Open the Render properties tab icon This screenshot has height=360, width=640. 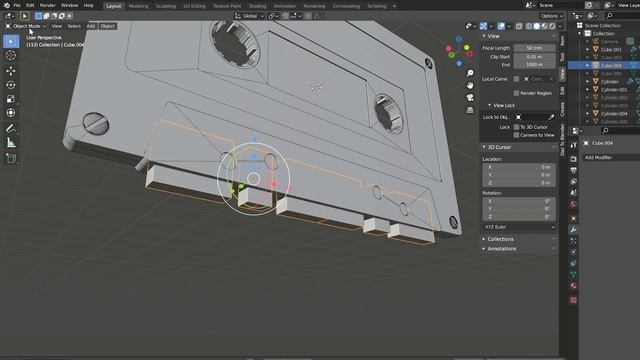(x=573, y=159)
